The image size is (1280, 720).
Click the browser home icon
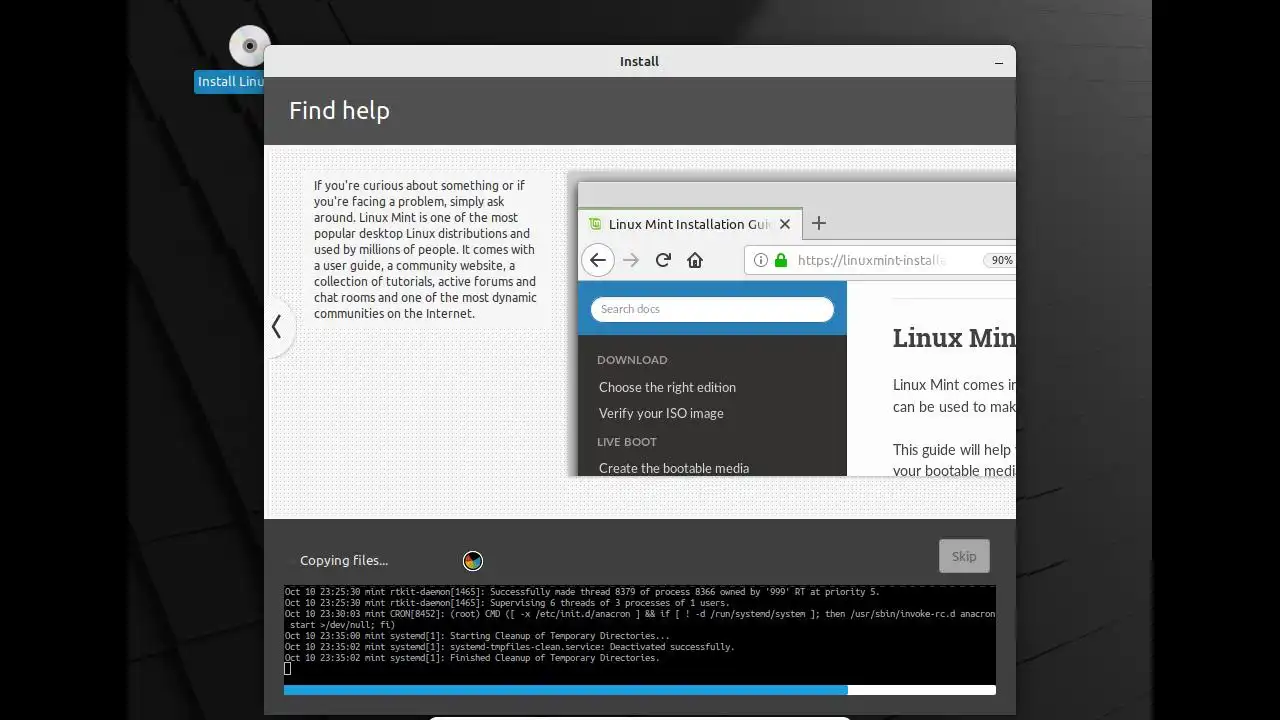point(695,260)
